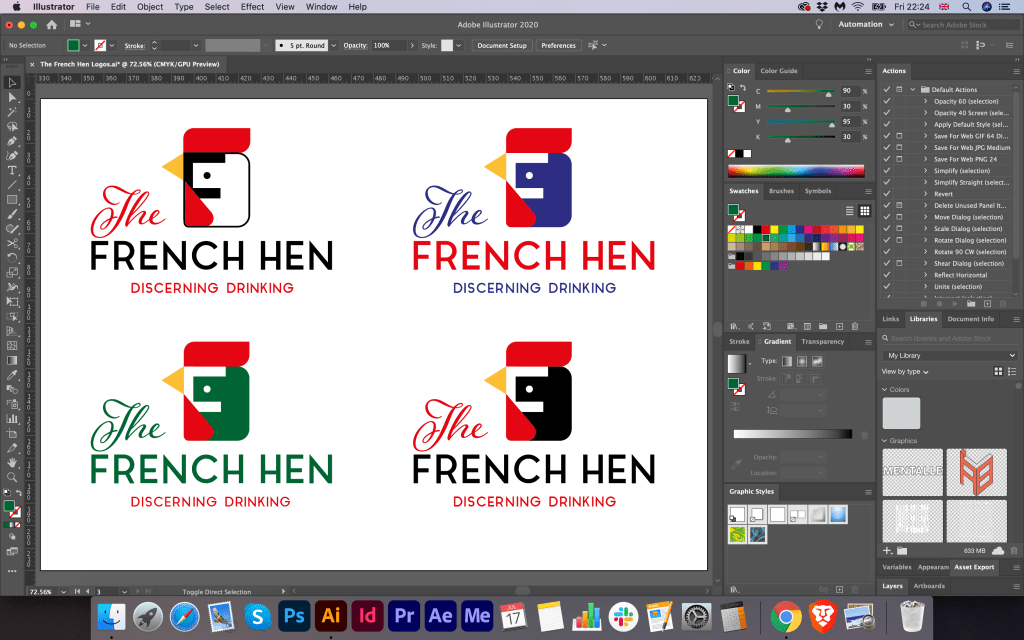Choose the radial gradient type icon

click(x=801, y=361)
